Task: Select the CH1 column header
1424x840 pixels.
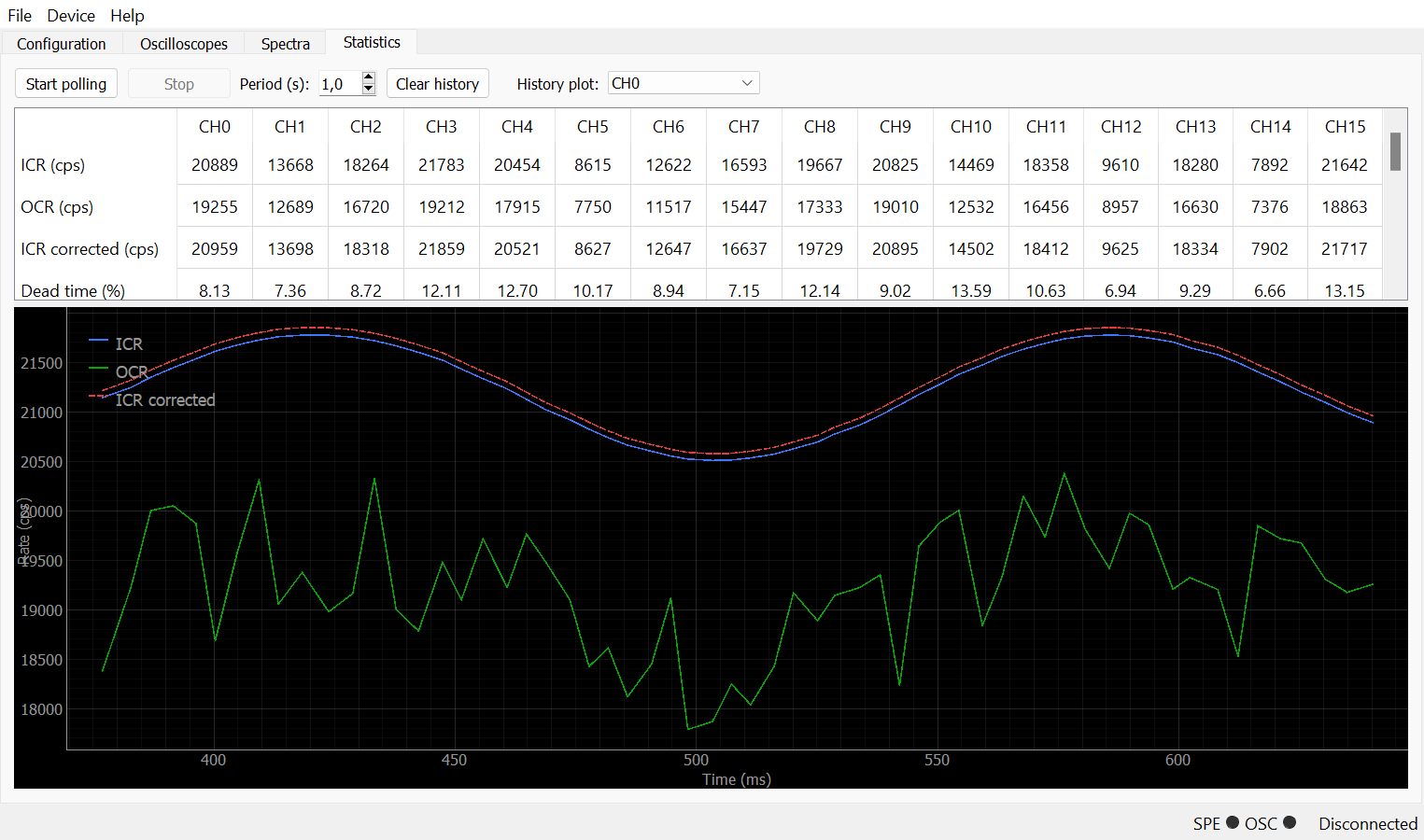Action: 290,126
